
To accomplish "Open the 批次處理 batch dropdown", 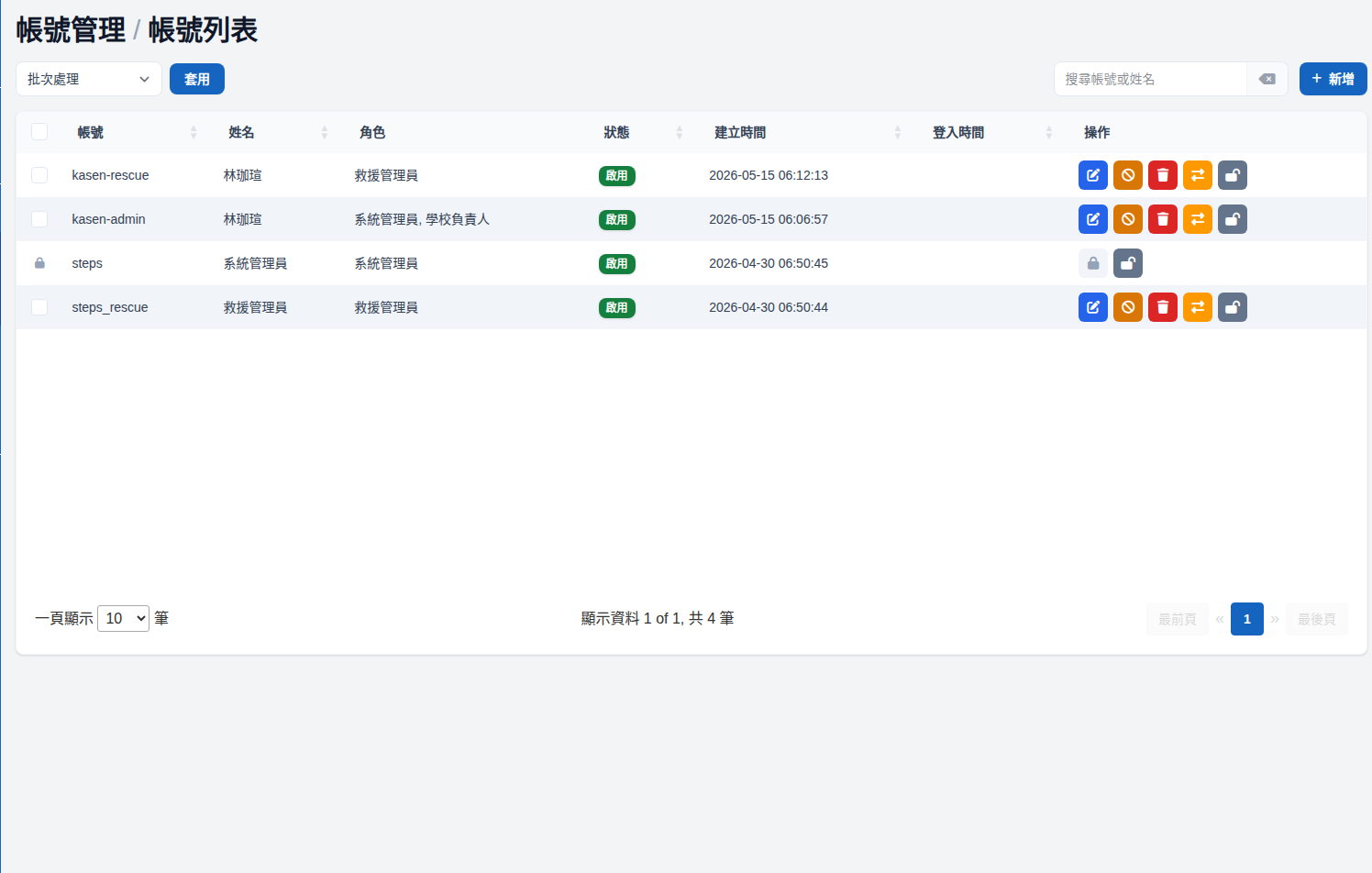I will pyautogui.click(x=89, y=79).
